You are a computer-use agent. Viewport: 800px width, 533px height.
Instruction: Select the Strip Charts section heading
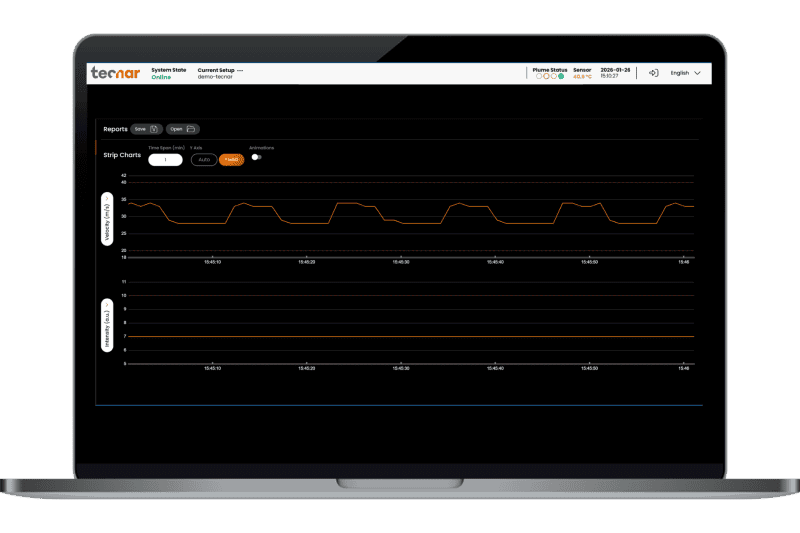click(121, 155)
